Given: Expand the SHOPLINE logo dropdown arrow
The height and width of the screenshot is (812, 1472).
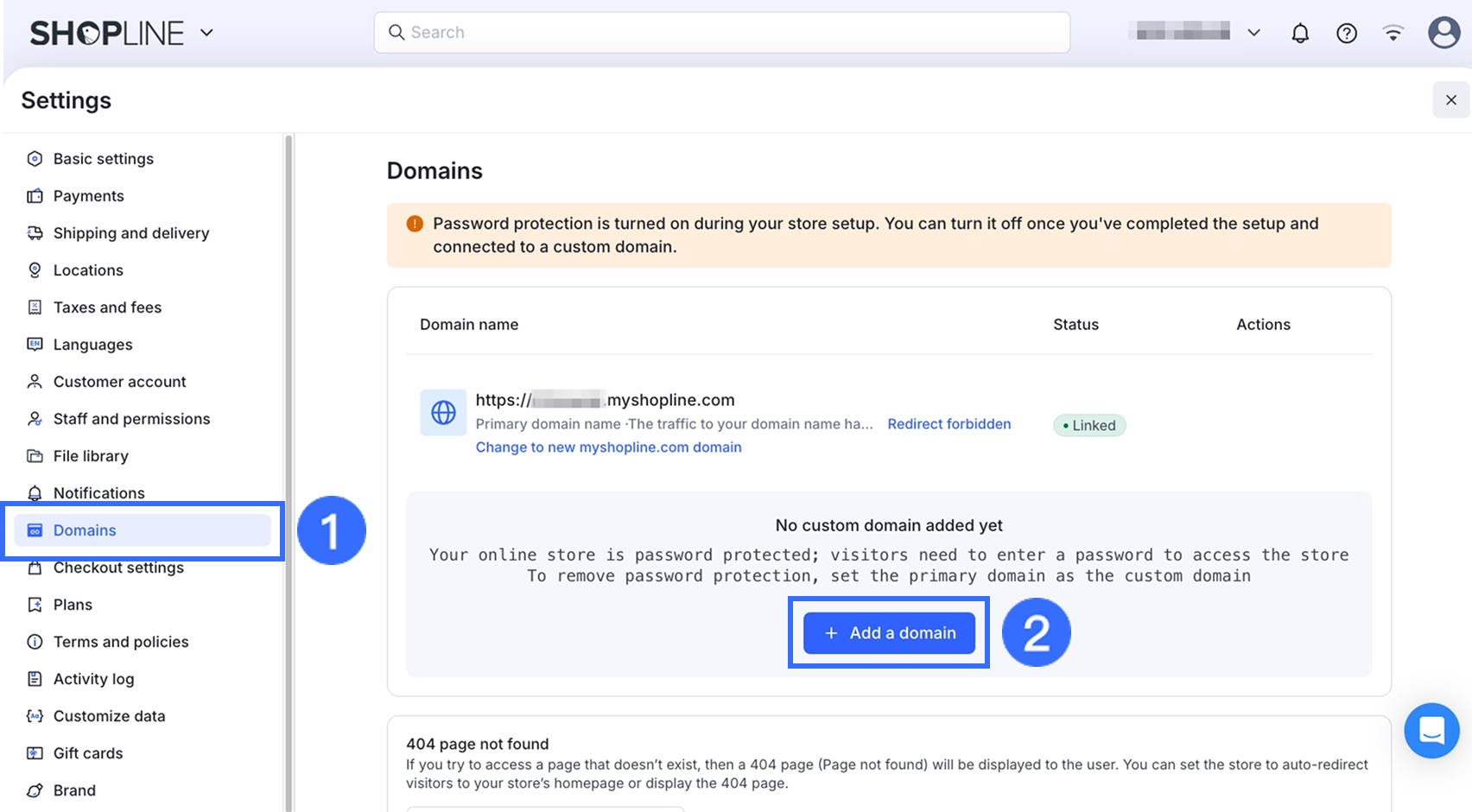Looking at the screenshot, I should (206, 33).
